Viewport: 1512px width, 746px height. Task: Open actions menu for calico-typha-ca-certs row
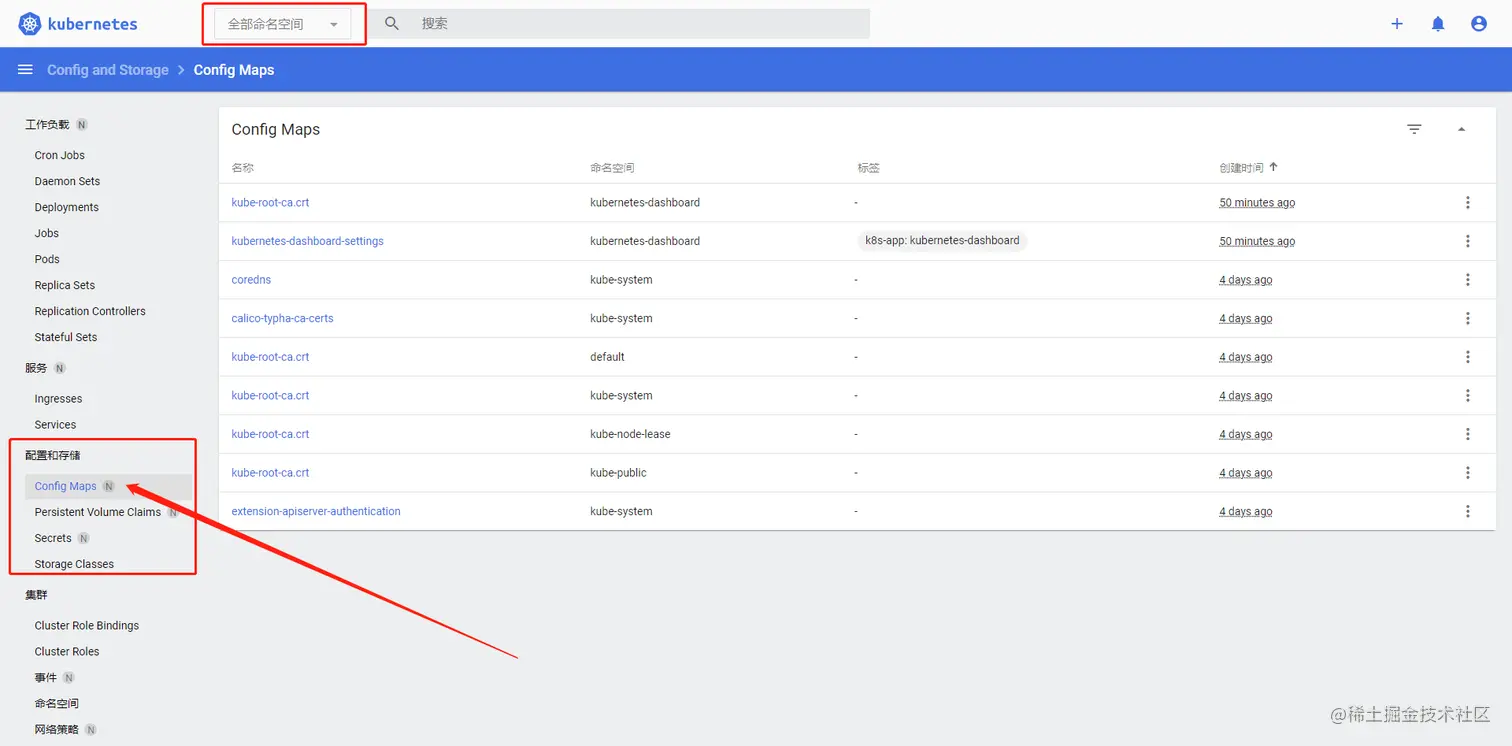[x=1468, y=318]
